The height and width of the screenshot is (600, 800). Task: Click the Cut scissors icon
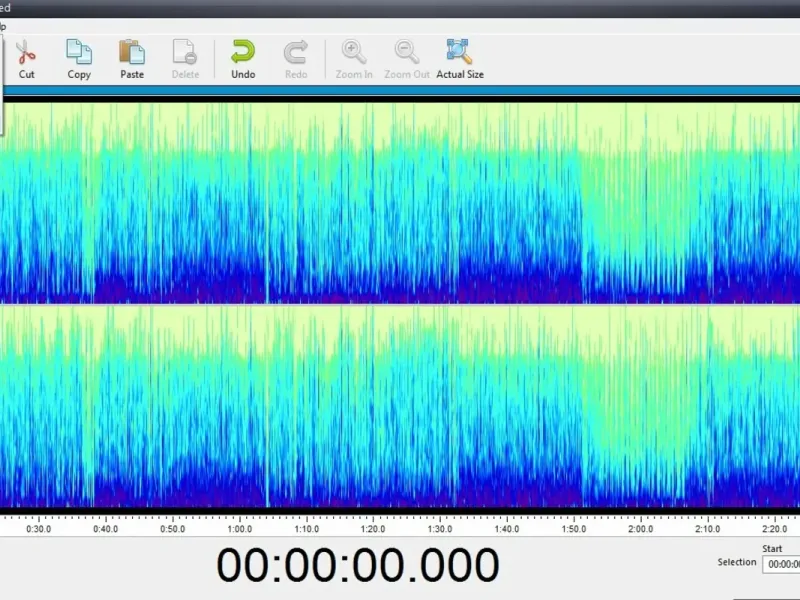26,52
